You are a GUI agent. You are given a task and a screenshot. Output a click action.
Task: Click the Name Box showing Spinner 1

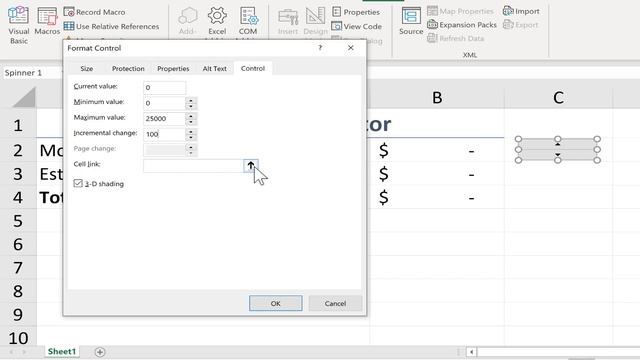coord(33,73)
